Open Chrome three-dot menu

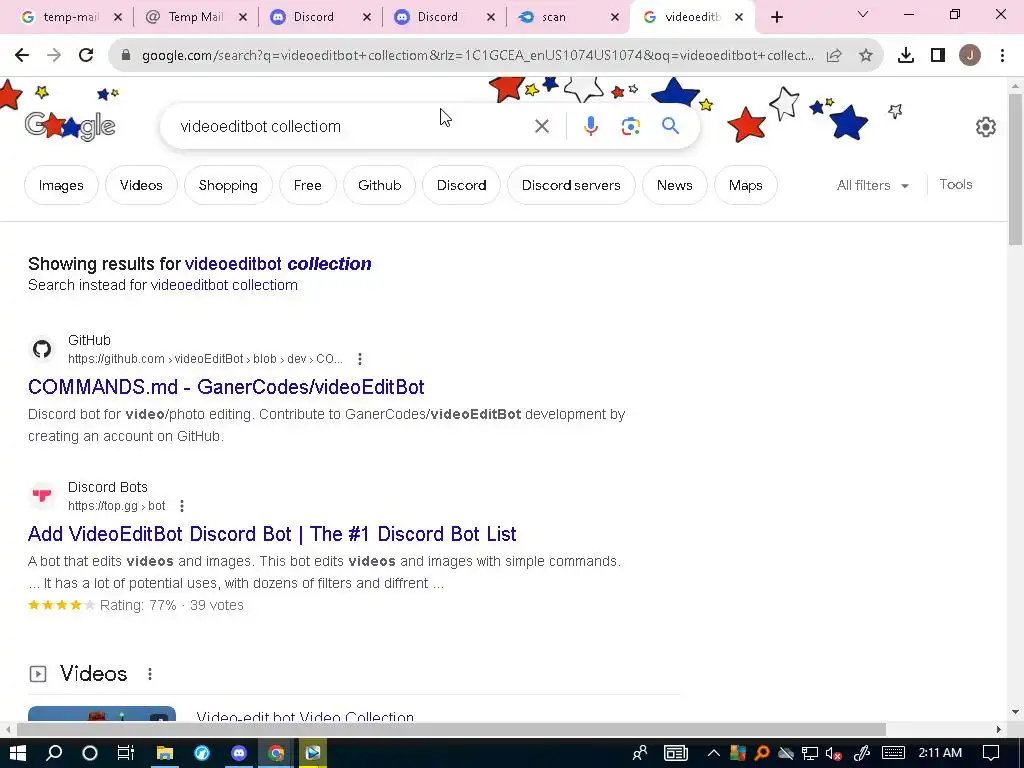[x=1002, y=56]
